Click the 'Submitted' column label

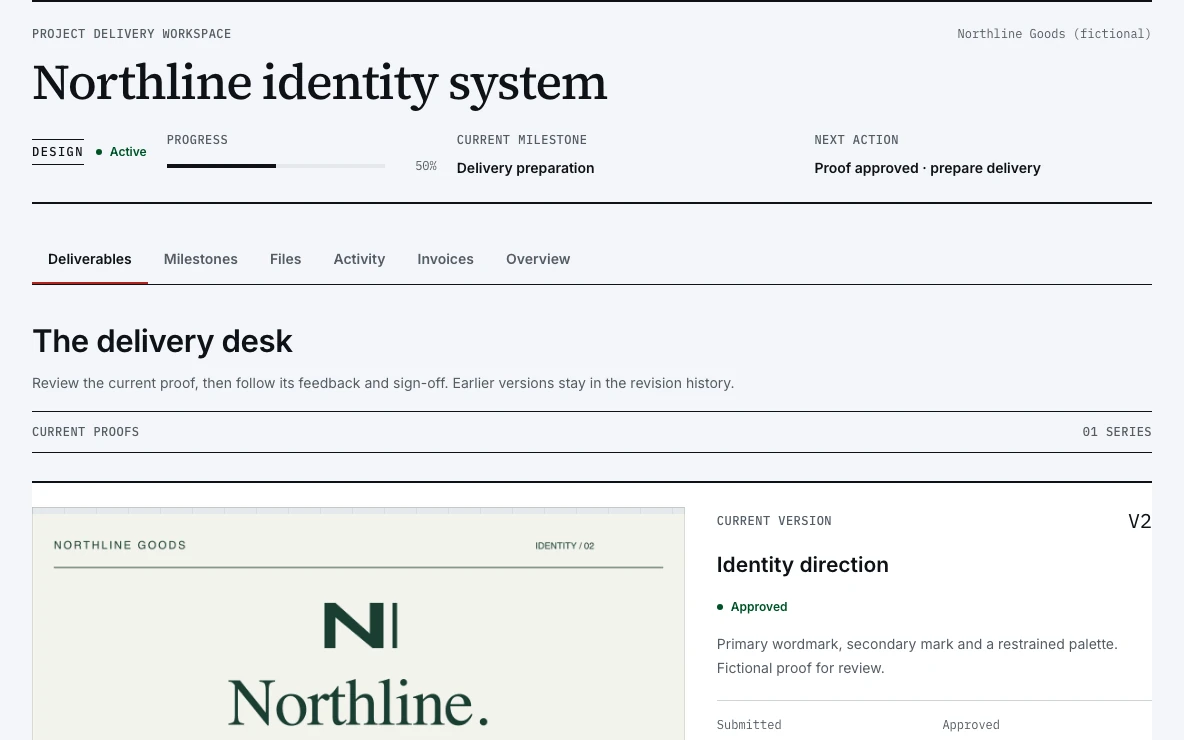tap(749, 725)
